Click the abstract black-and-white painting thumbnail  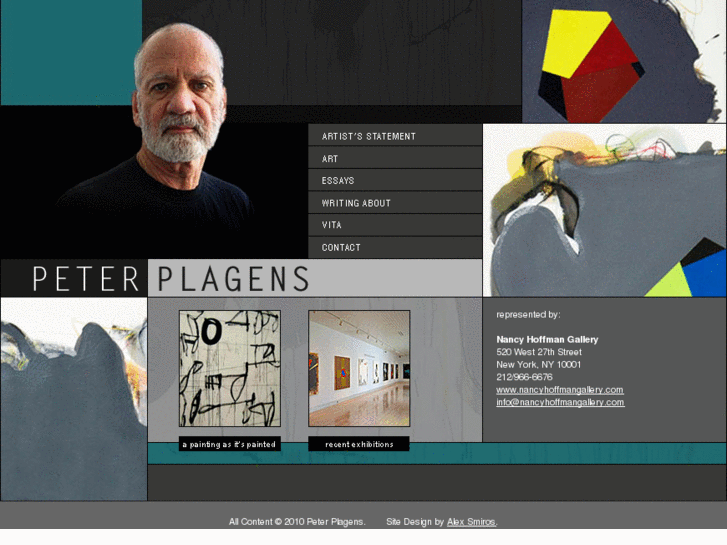point(230,368)
